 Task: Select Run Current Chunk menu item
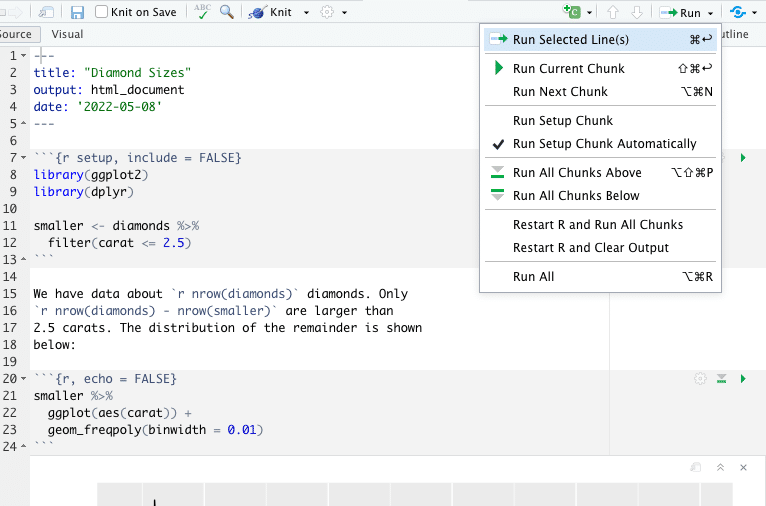tap(600, 68)
